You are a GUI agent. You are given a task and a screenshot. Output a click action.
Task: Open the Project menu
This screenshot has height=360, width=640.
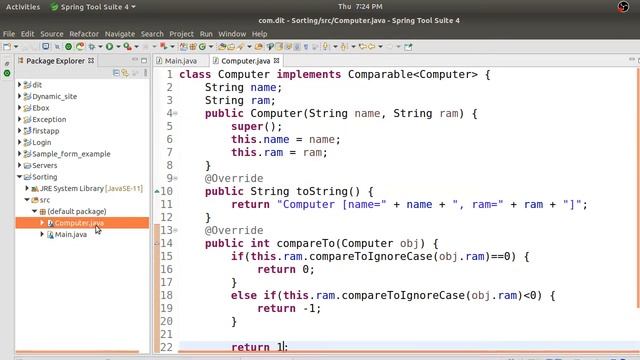pyautogui.click(x=181, y=34)
